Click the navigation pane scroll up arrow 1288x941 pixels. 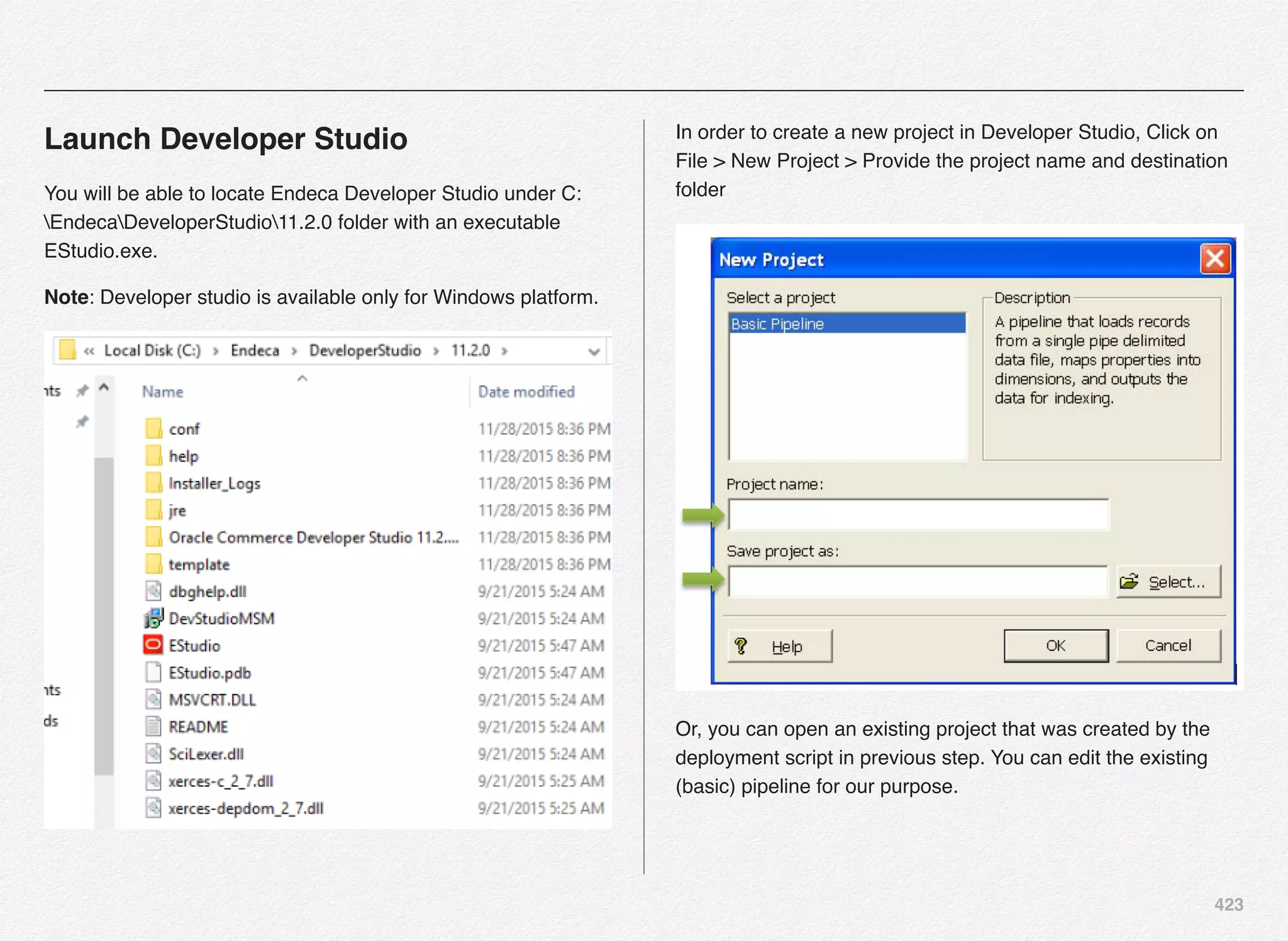(104, 387)
